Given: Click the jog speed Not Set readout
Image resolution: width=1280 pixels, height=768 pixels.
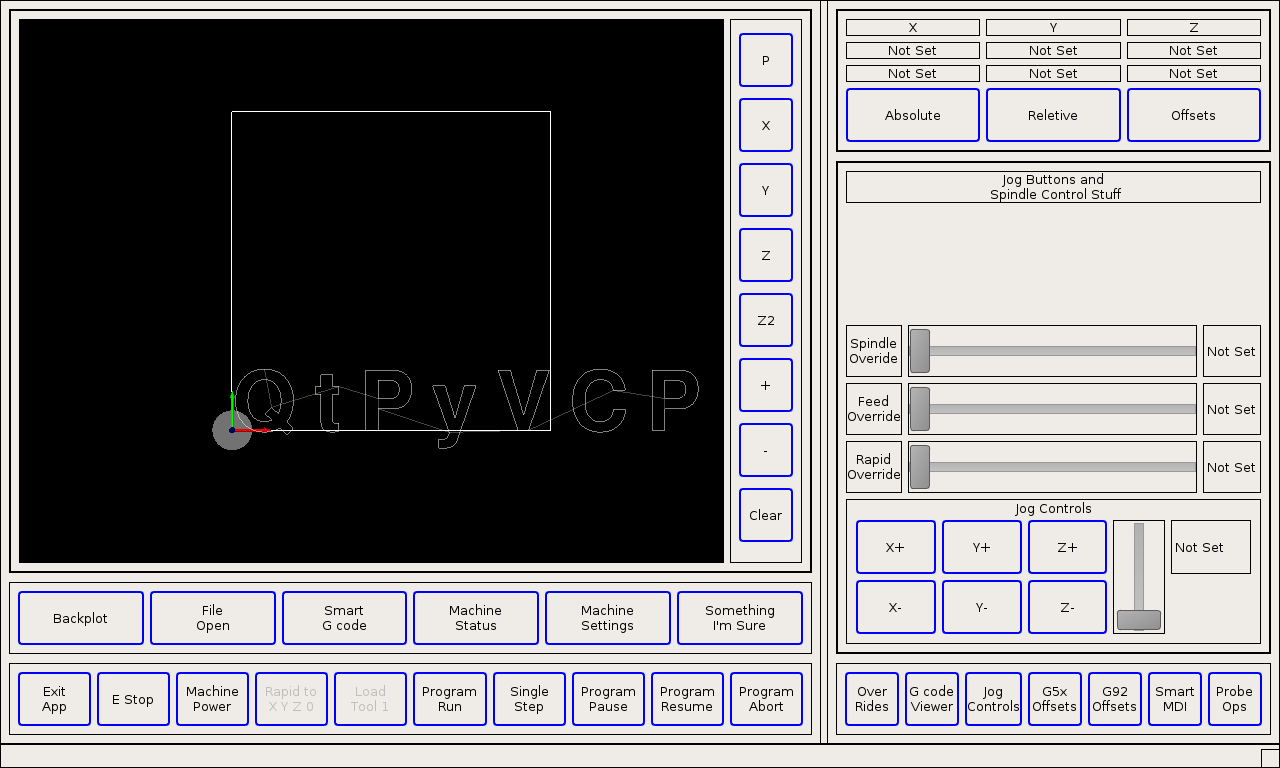Looking at the screenshot, I should click(1210, 547).
